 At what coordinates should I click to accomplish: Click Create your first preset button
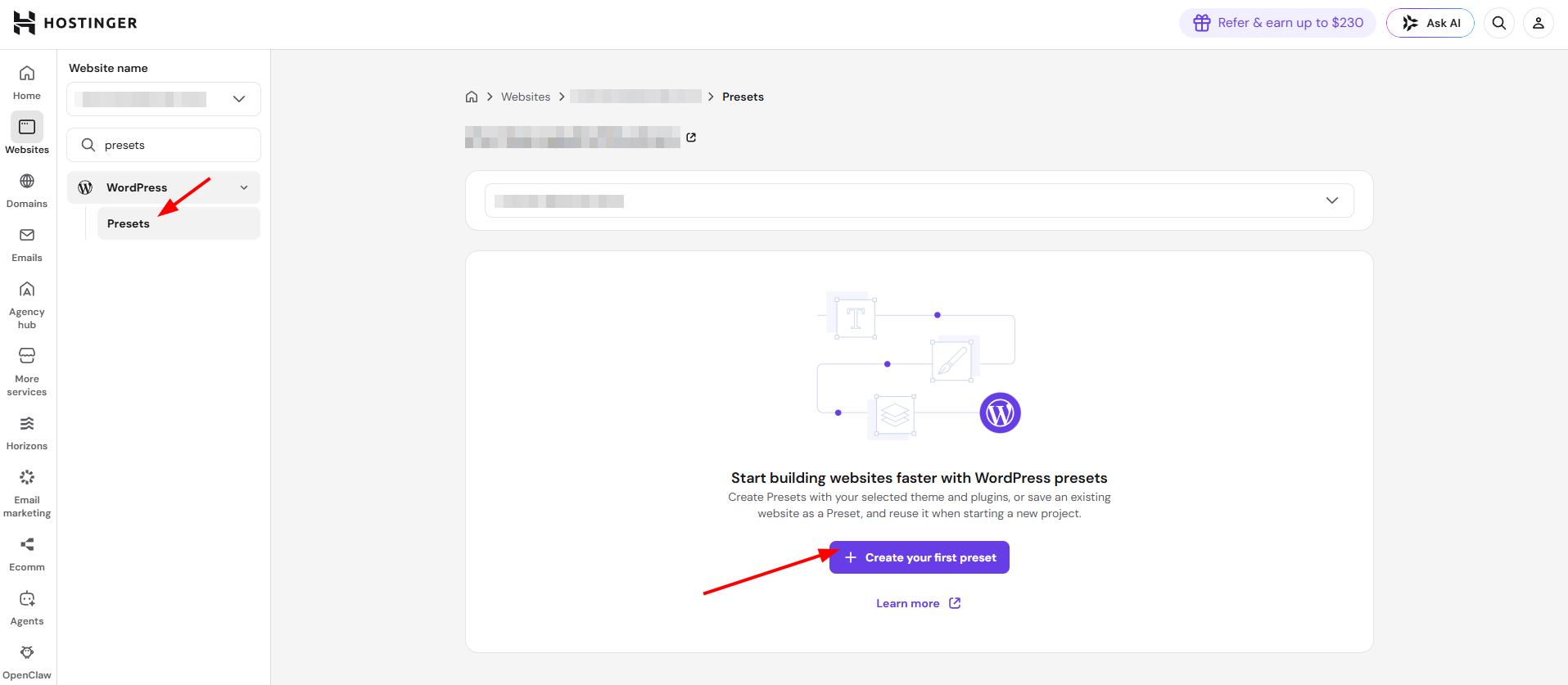(920, 557)
